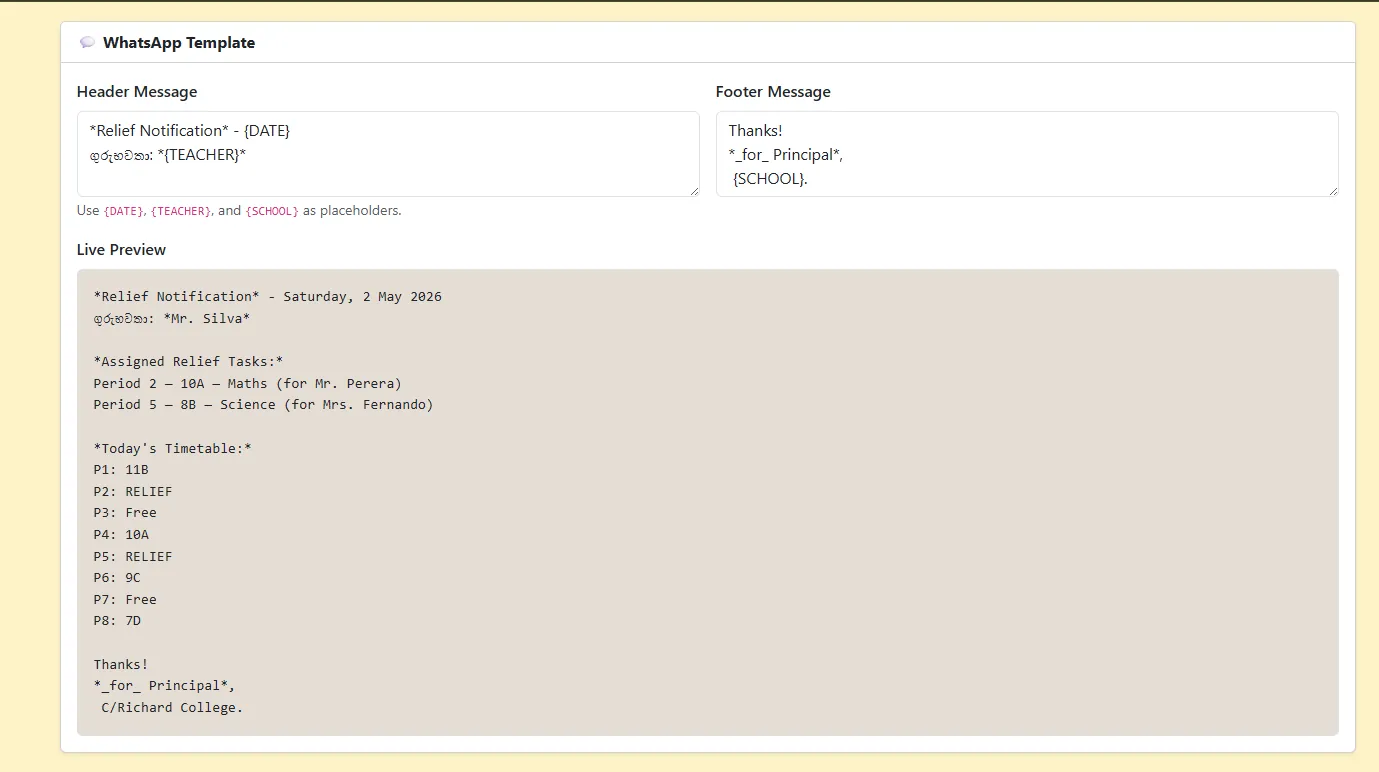Screen dimensions: 1379x772
Task: Click the preview text "*Mr. Silva*"
Action: tap(206, 319)
